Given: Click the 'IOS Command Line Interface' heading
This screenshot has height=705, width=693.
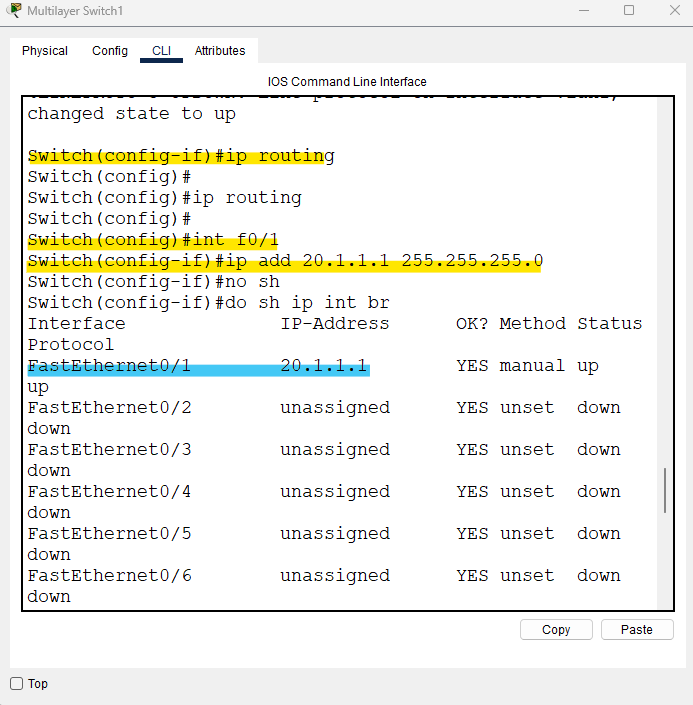Looking at the screenshot, I should (x=347, y=82).
